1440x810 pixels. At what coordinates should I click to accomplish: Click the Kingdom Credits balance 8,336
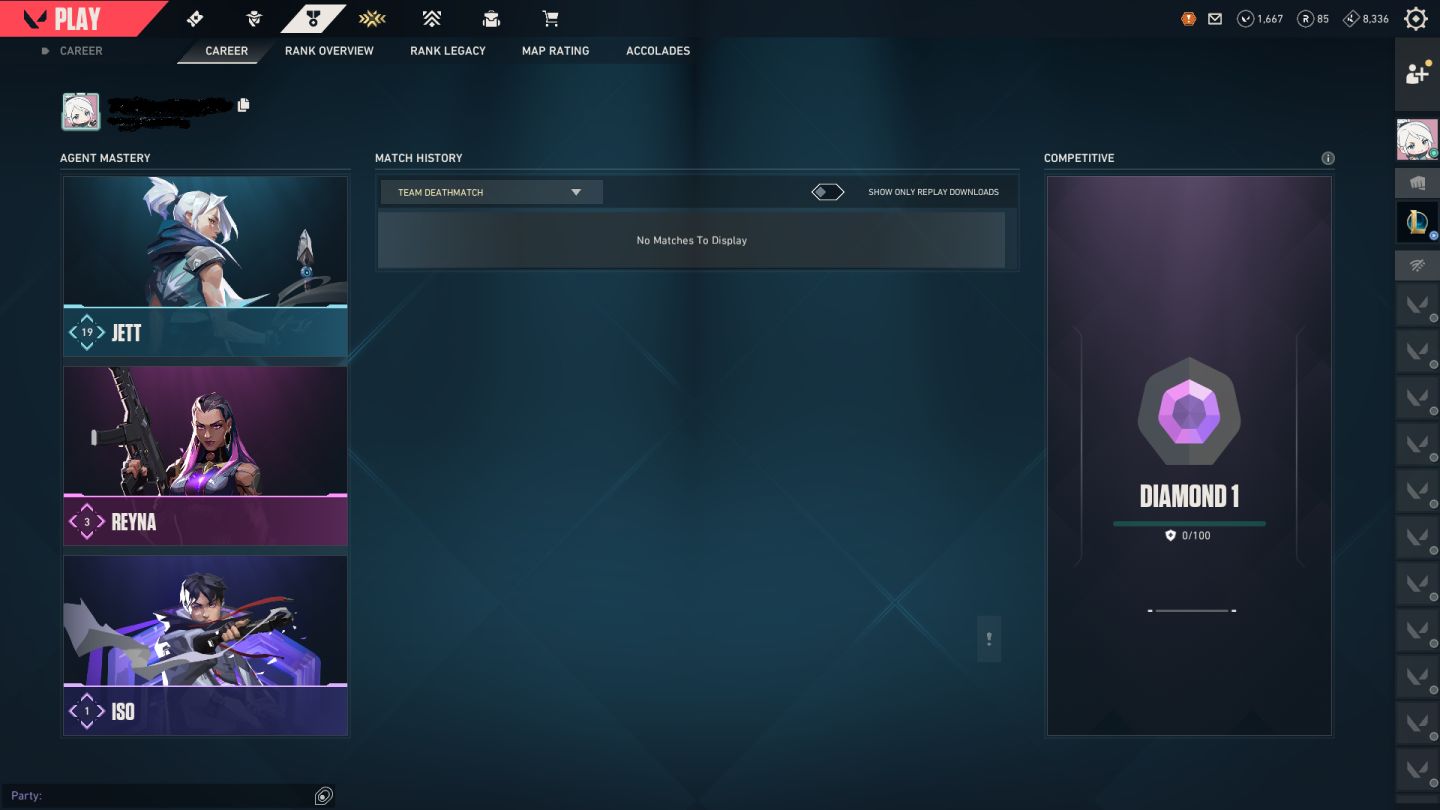coord(1366,18)
